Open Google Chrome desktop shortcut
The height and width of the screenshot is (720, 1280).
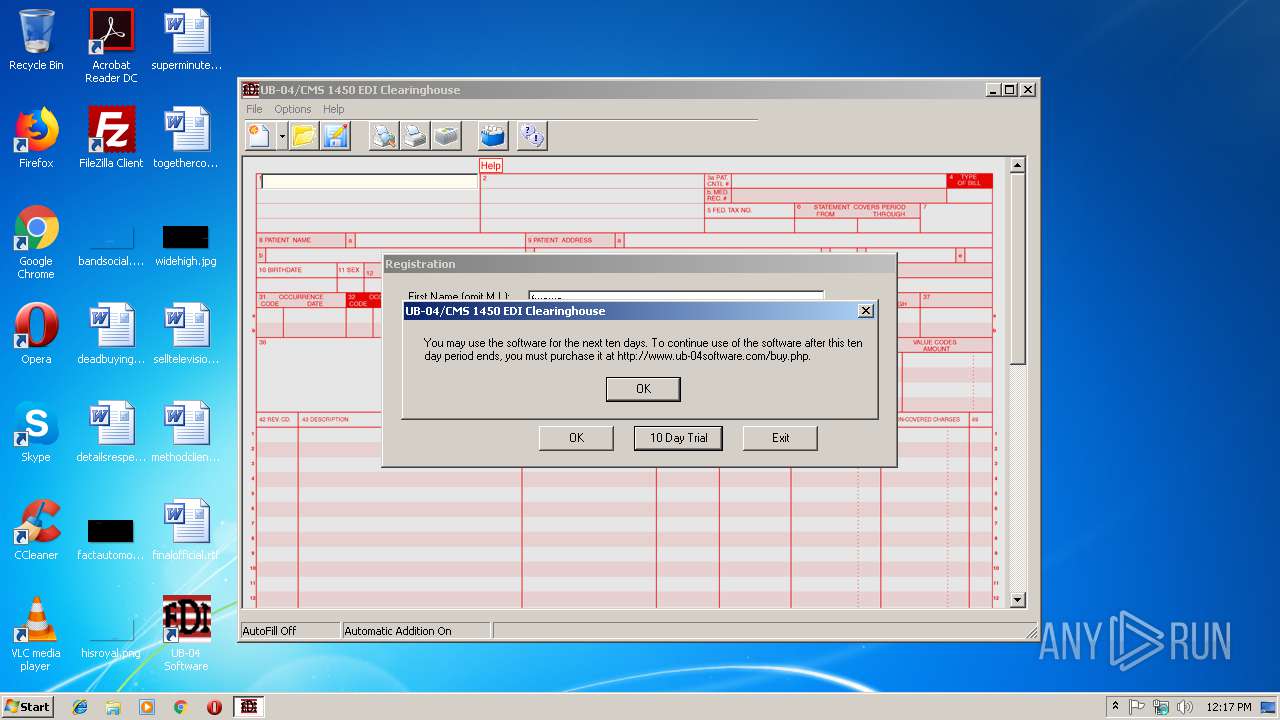pos(36,243)
